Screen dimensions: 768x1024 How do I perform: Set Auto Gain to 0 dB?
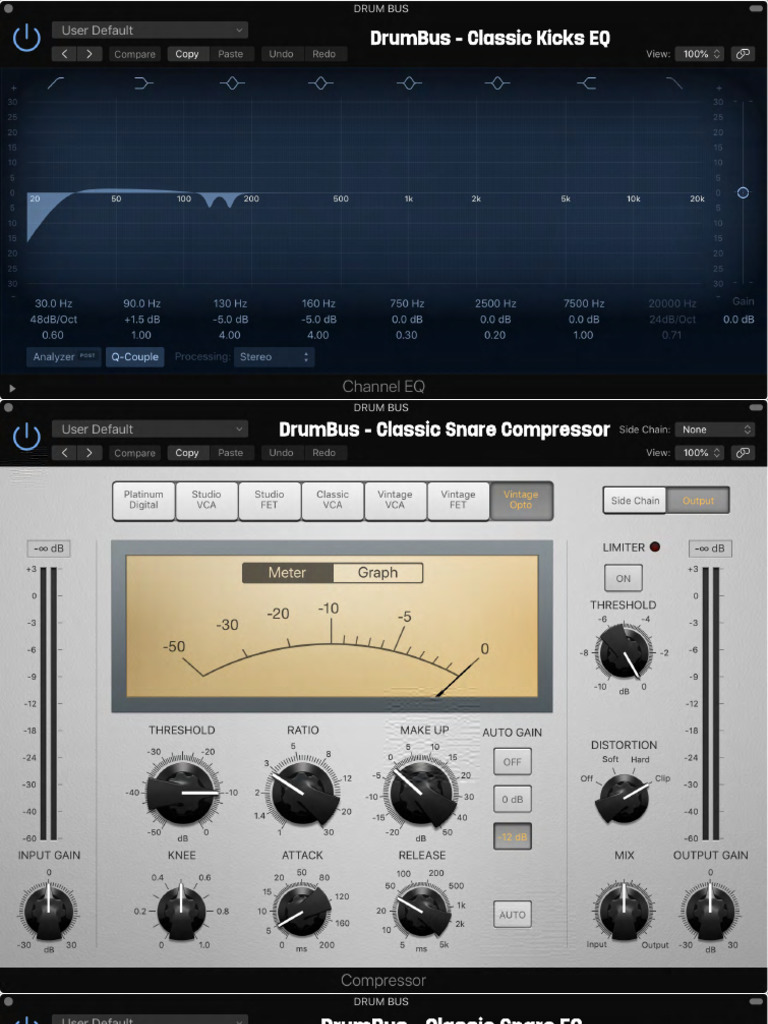[x=512, y=799]
